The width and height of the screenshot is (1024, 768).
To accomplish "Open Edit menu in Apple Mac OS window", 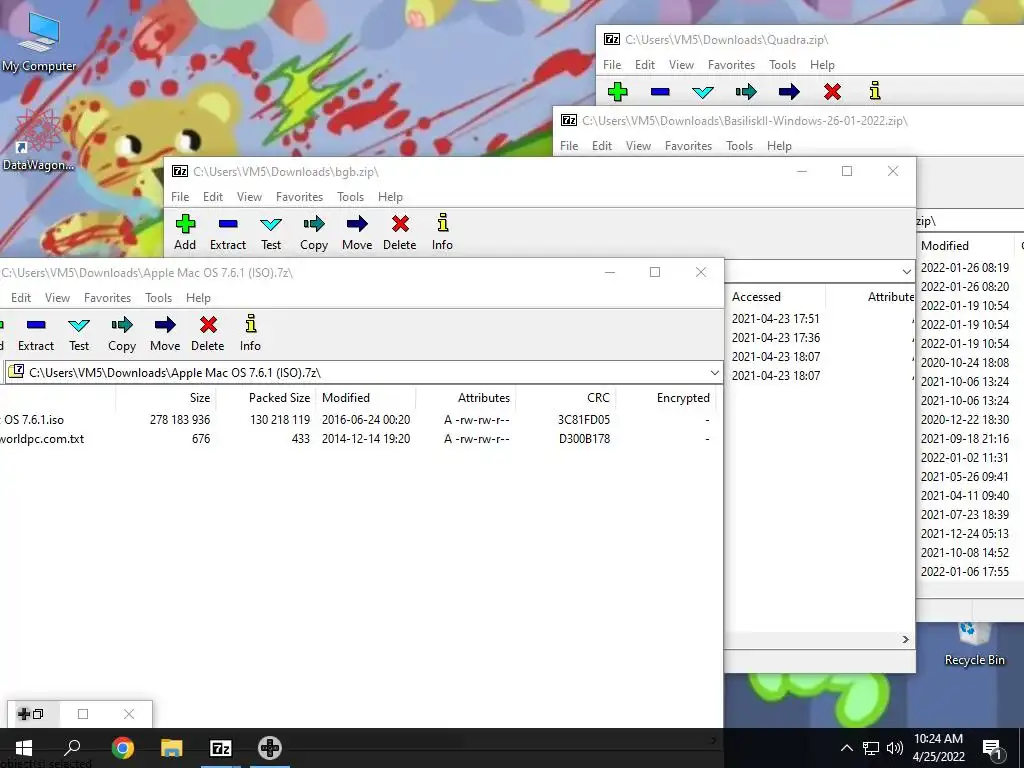I will point(21,298).
